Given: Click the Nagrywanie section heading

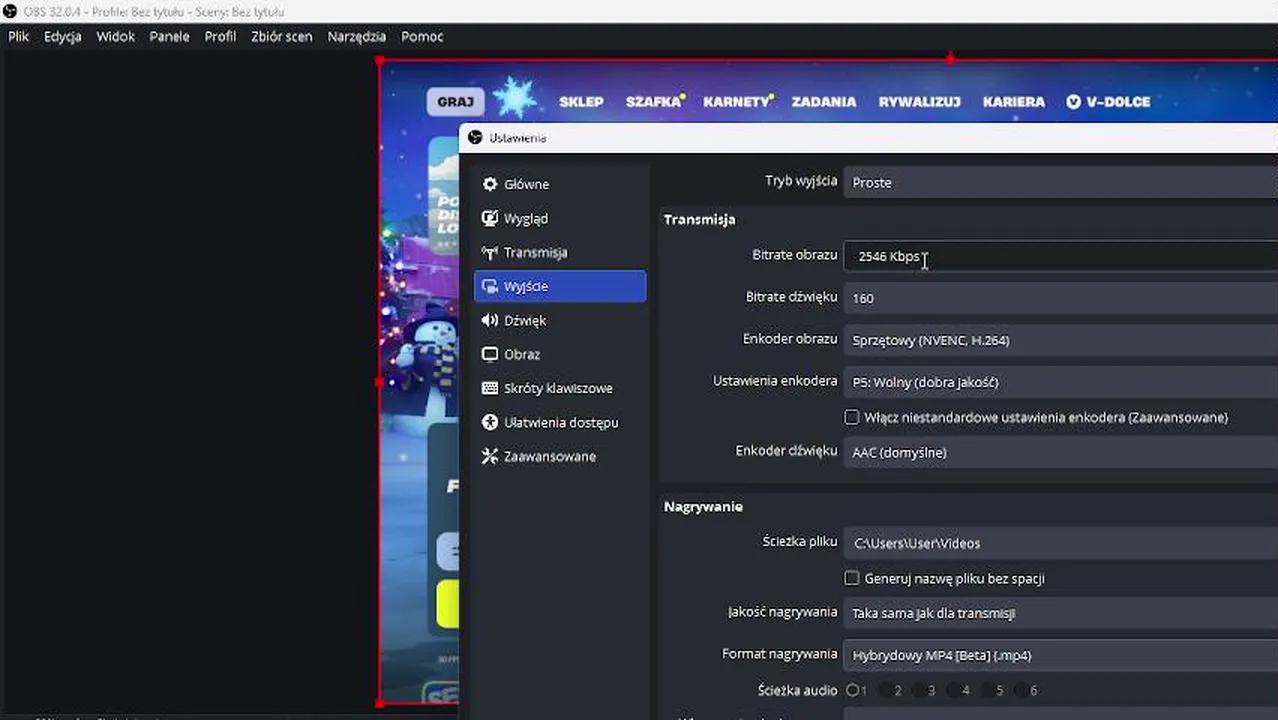Looking at the screenshot, I should point(703,506).
